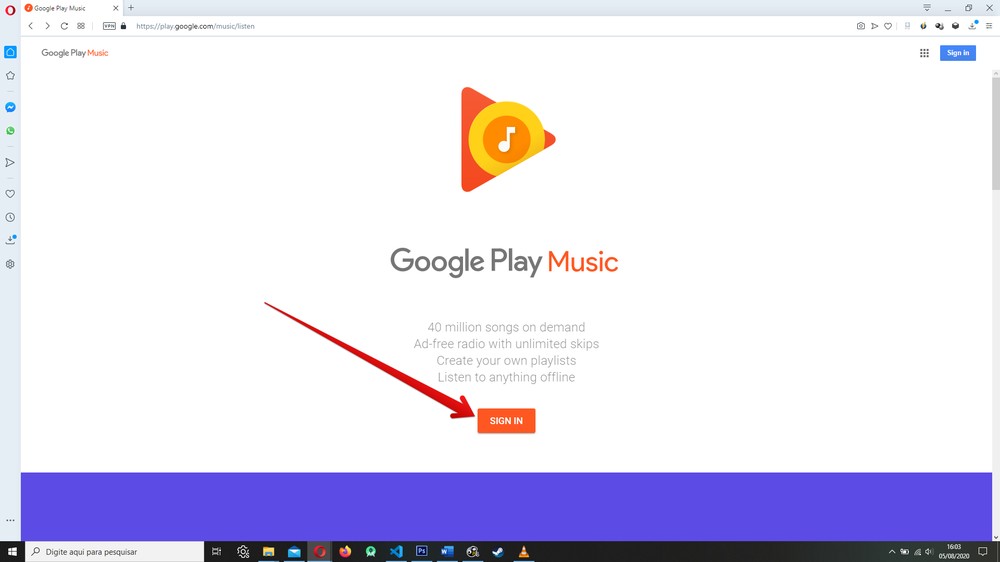Open the Opera main menu logo
This screenshot has width=1000, height=562.
10,10
